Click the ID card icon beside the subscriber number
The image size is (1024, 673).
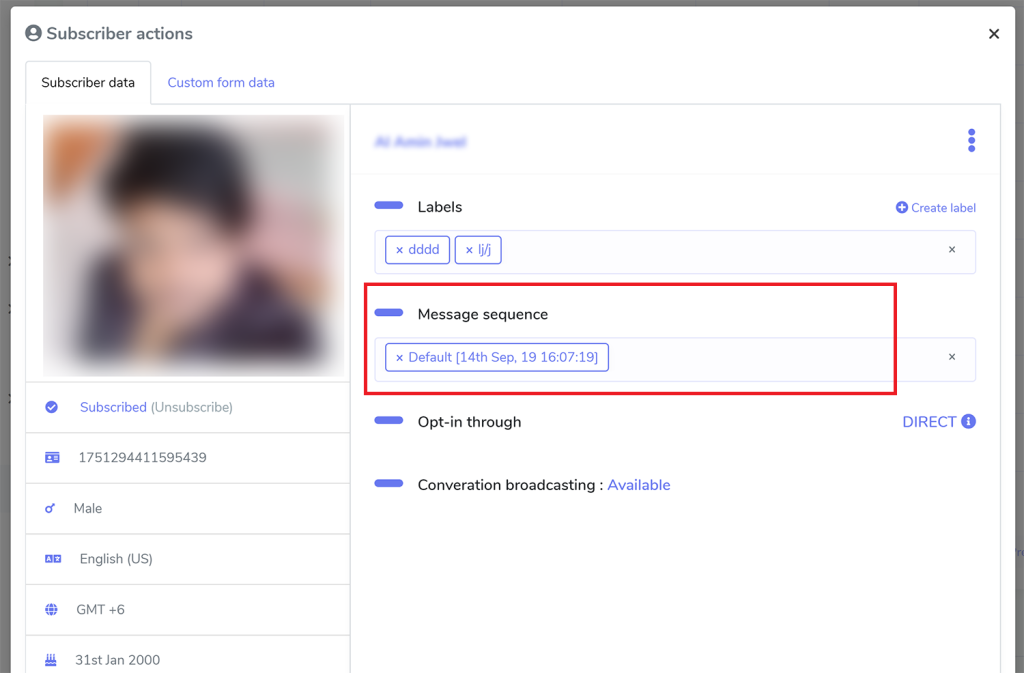click(51, 457)
